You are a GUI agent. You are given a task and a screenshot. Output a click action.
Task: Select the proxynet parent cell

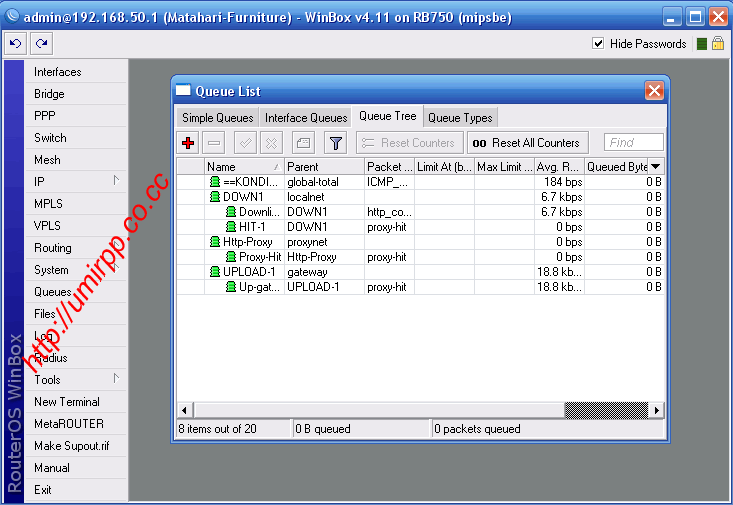(x=324, y=241)
